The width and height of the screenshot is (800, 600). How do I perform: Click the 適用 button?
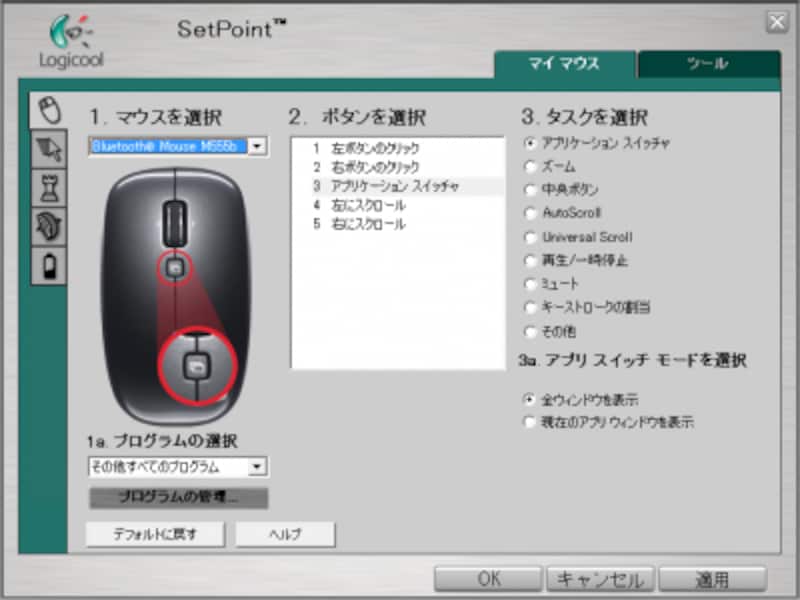point(713,579)
